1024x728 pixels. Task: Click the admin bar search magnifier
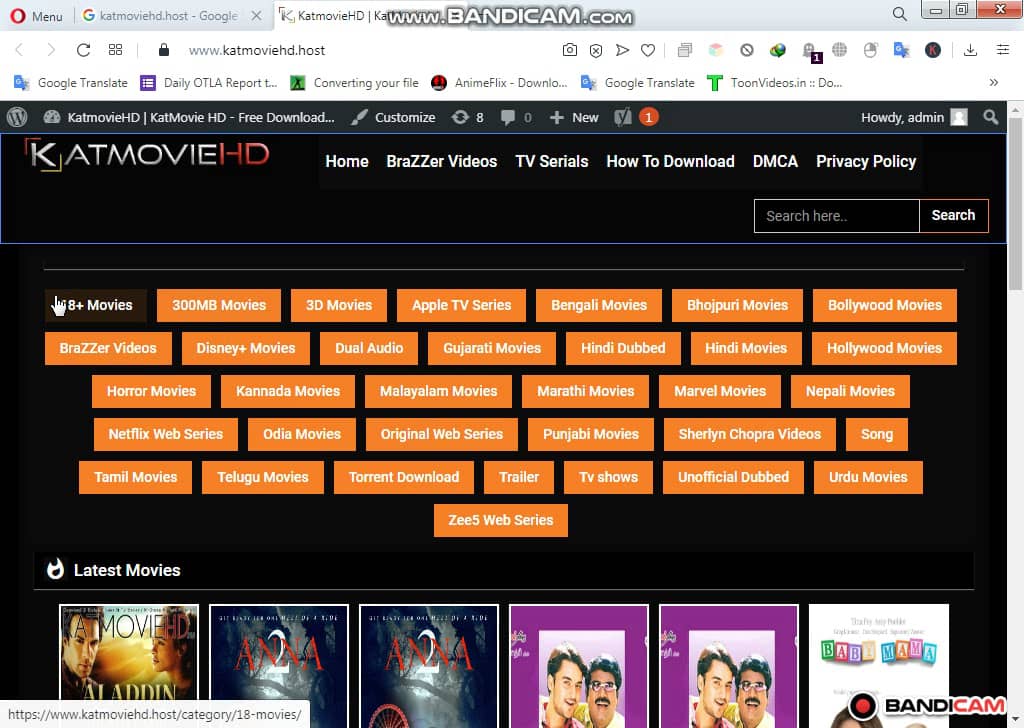point(991,118)
